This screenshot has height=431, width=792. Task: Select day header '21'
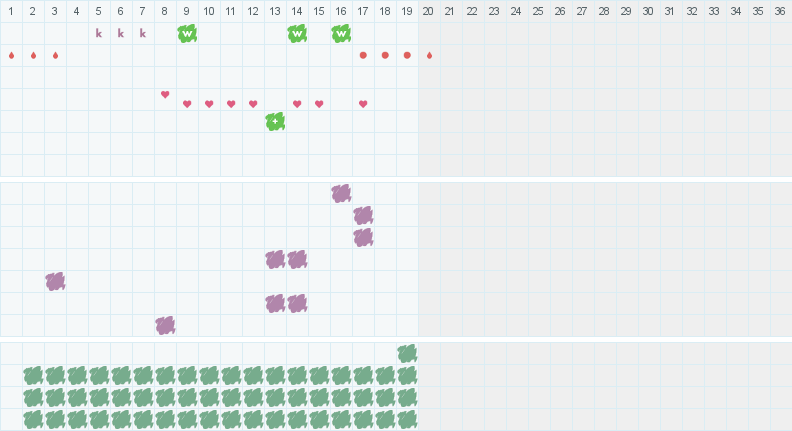(450, 11)
